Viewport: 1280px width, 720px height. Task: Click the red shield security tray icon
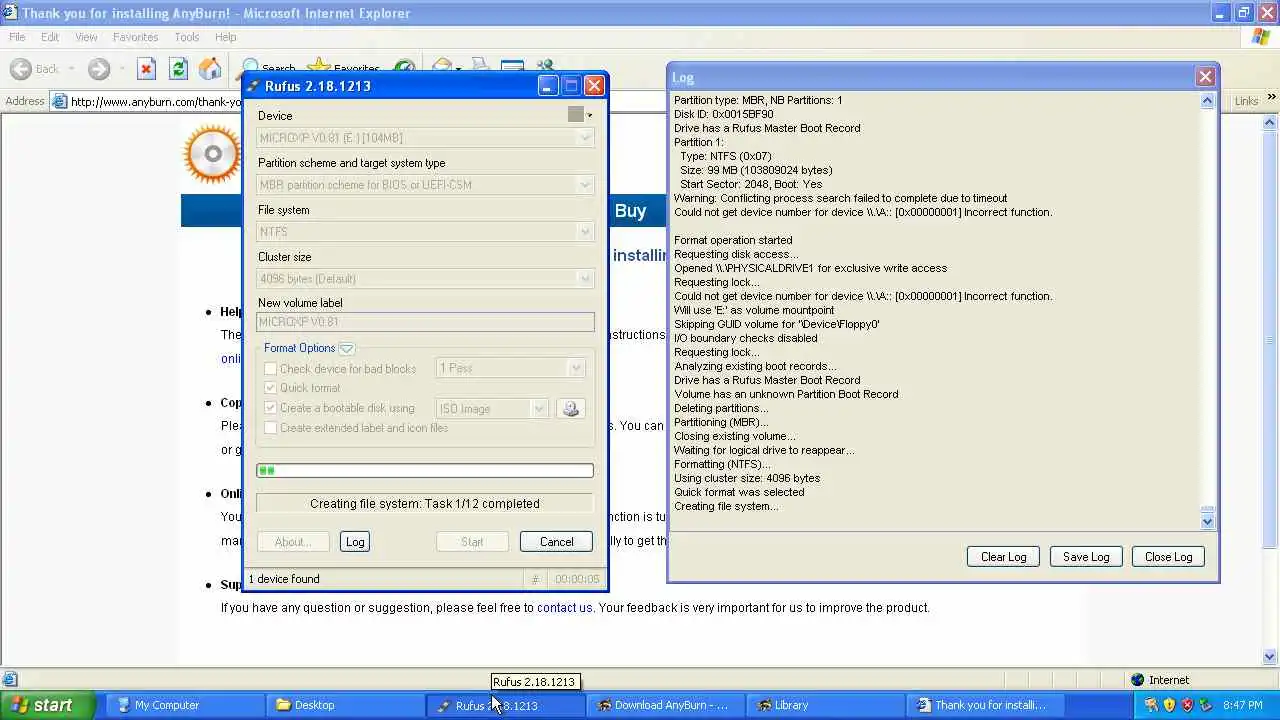tap(1187, 705)
